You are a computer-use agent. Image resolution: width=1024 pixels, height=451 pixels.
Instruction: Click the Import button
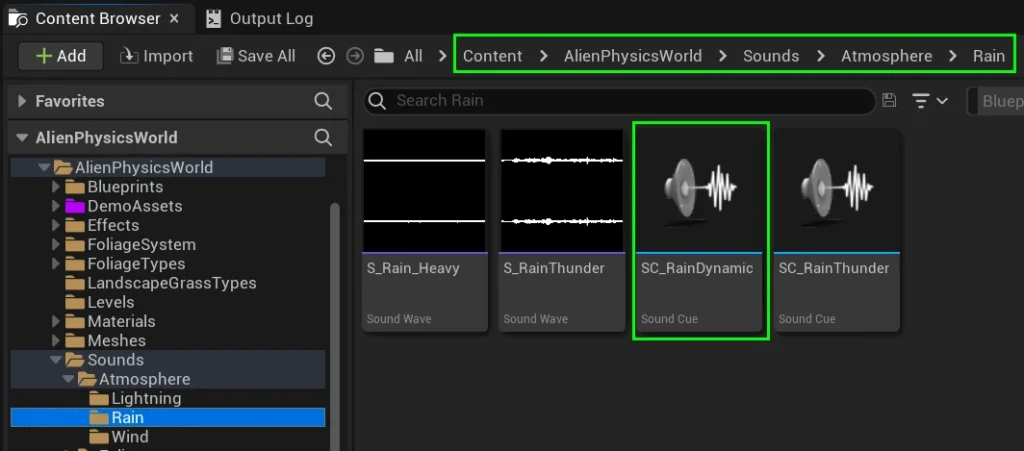coord(156,56)
